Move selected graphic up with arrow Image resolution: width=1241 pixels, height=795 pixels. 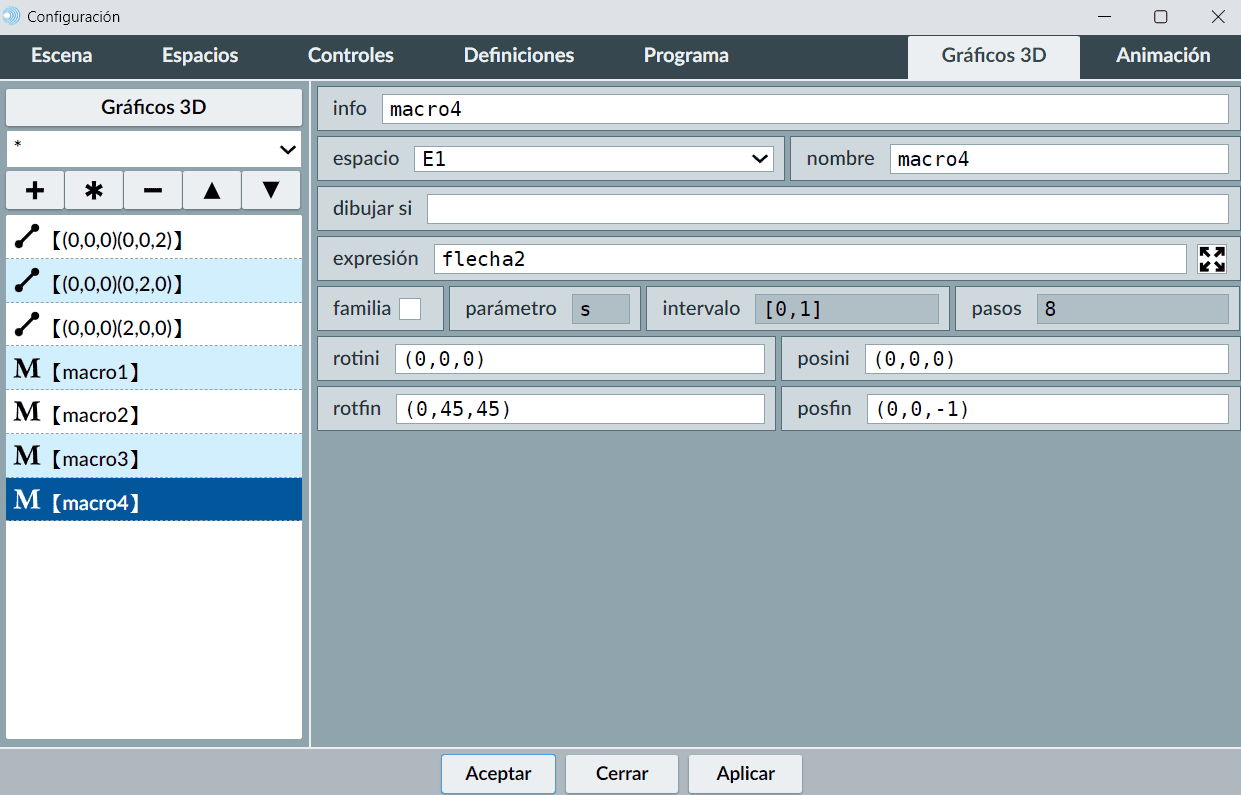(x=212, y=190)
